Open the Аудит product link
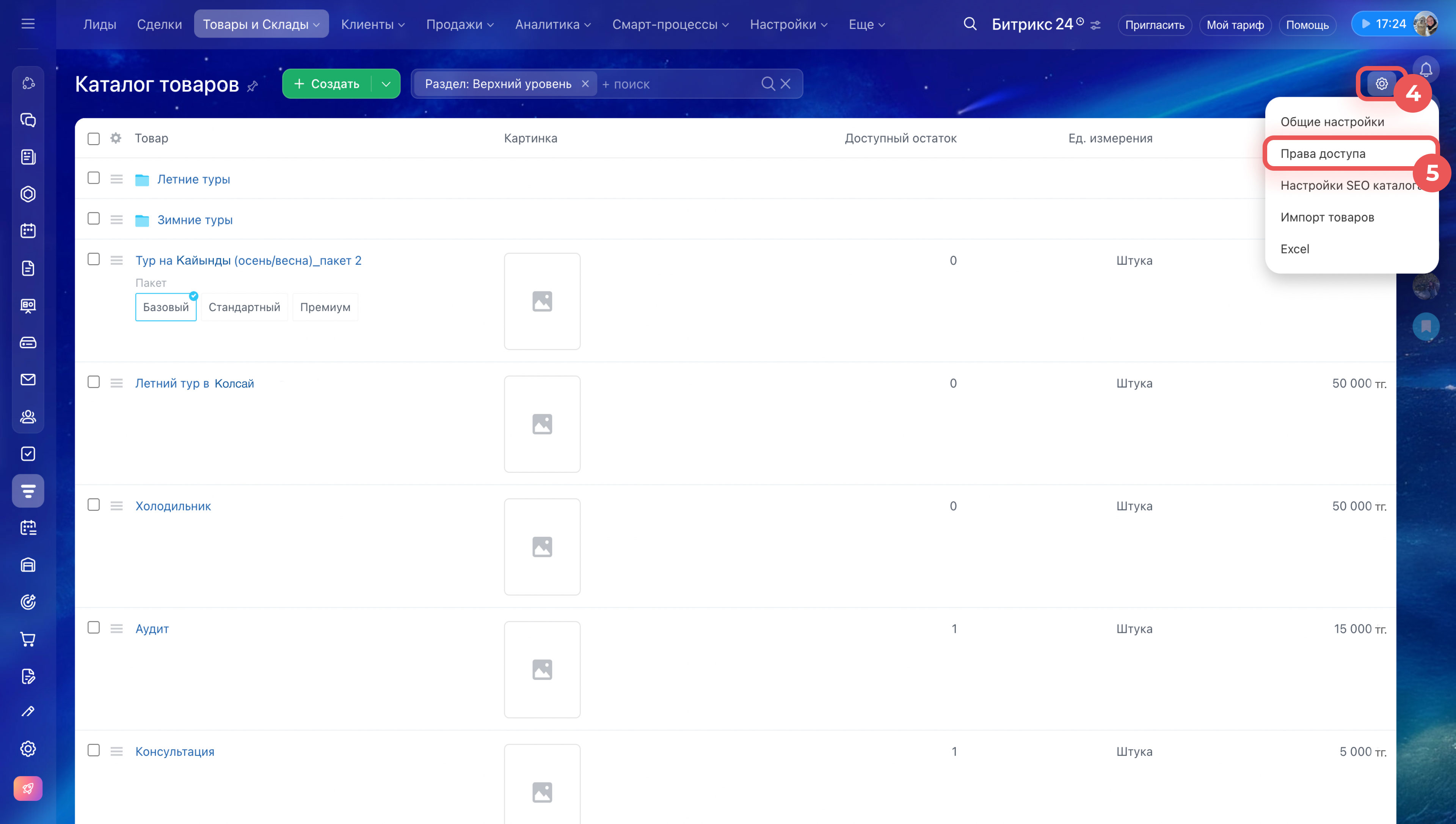Screen dimensions: 1456x824 pyautogui.click(x=152, y=629)
